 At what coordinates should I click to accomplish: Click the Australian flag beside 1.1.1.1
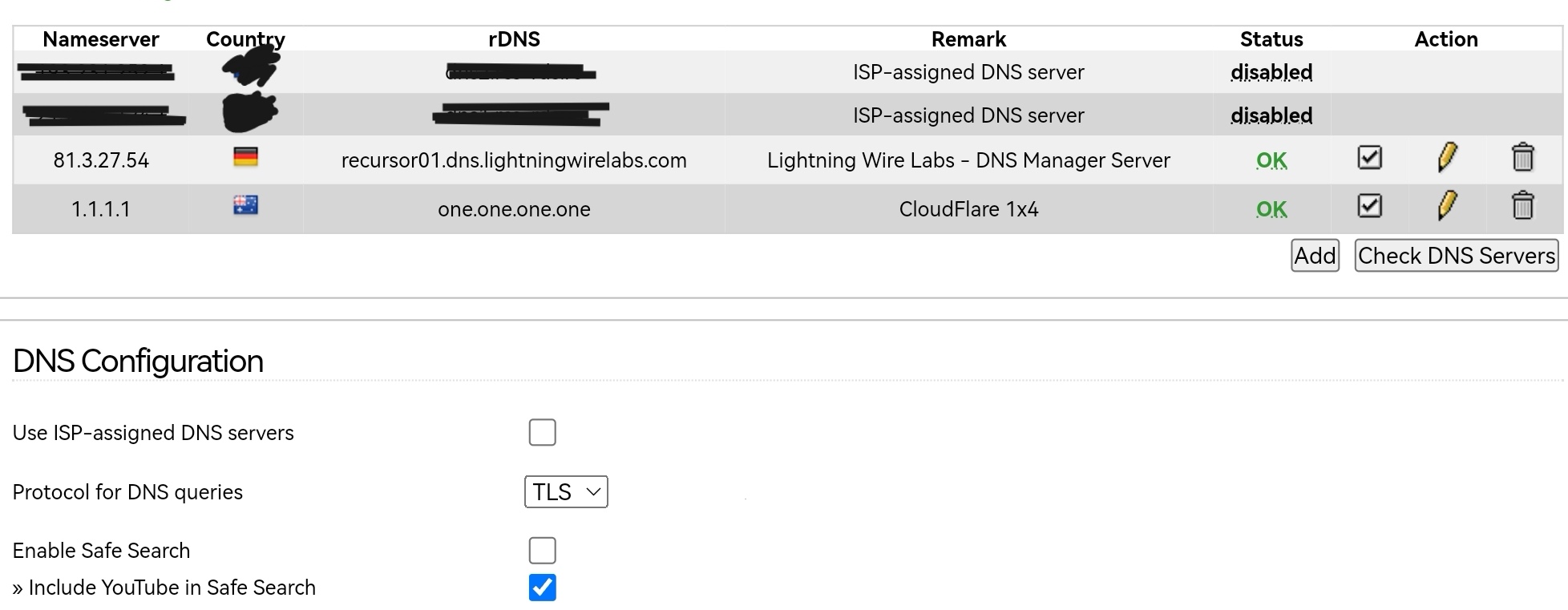[x=245, y=206]
